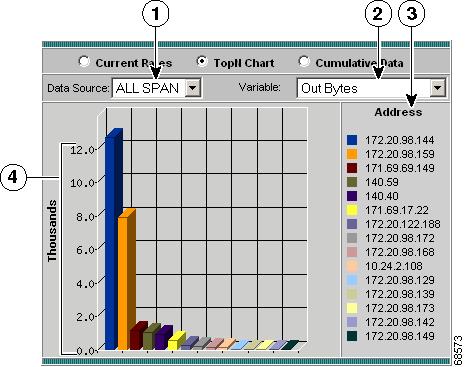Click address 171.69.69.149 in the legend

[x=400, y=168]
